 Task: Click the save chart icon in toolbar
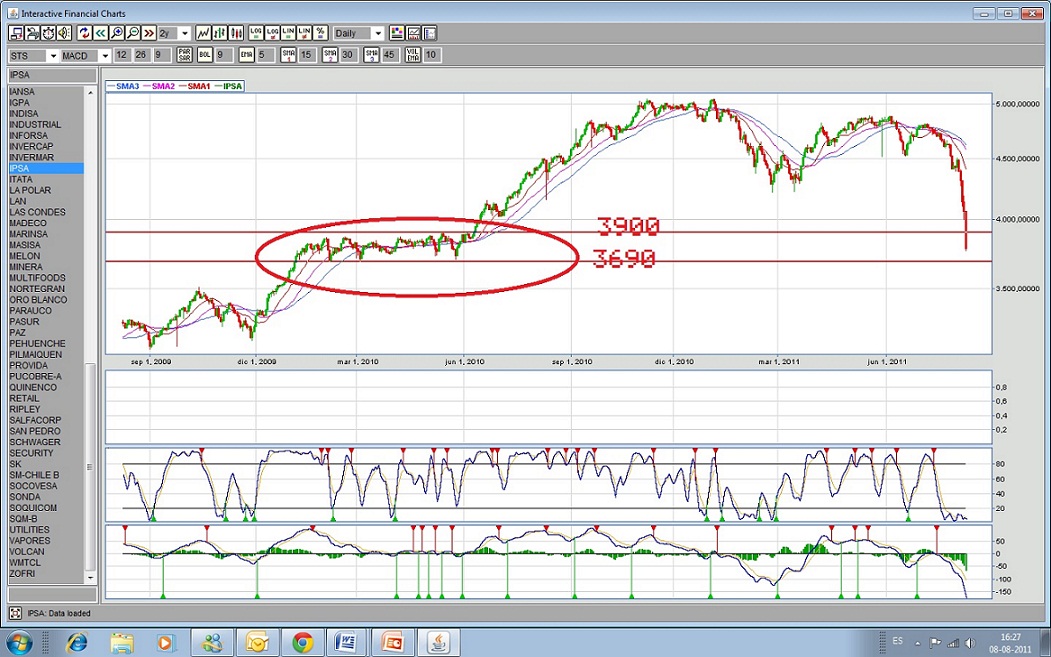click(x=16, y=33)
